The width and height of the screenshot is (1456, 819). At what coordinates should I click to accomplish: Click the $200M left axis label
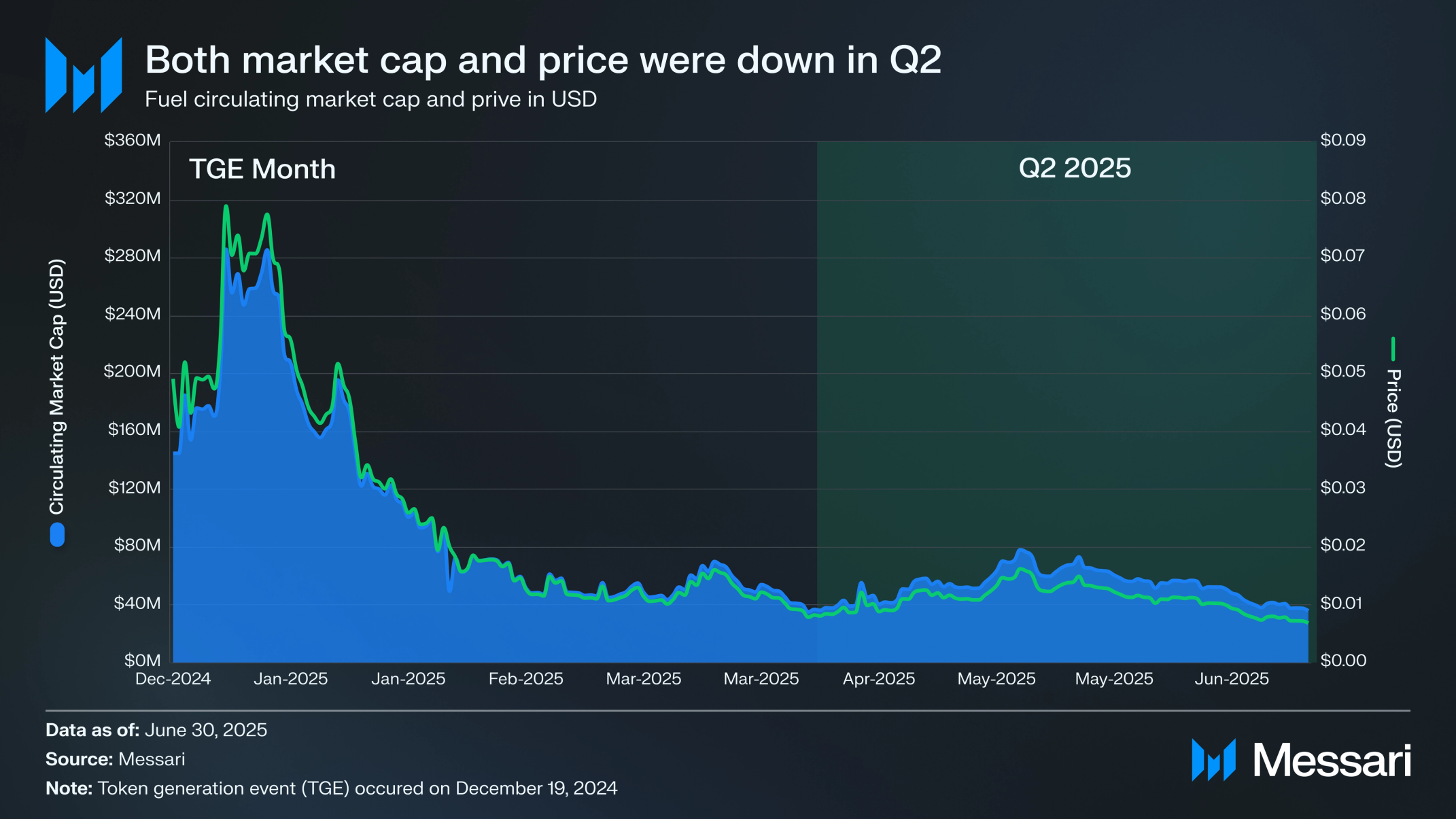[x=133, y=371]
